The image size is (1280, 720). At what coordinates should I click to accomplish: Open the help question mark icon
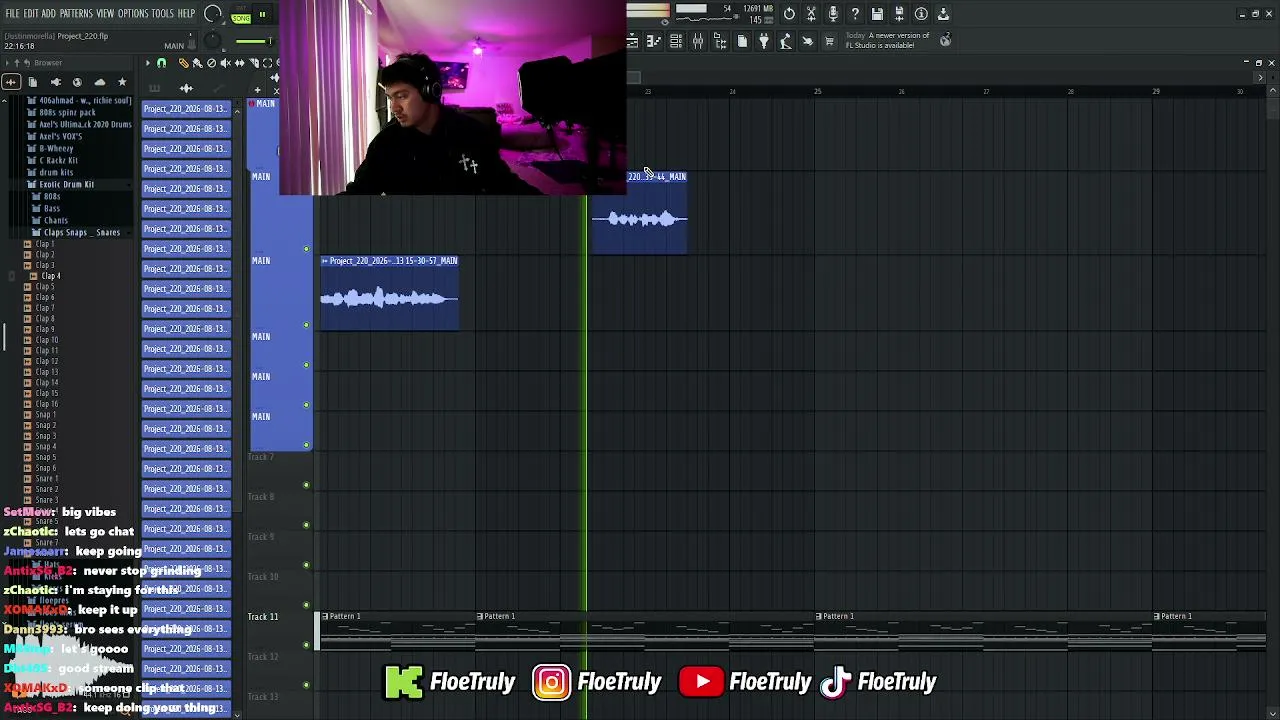[x=855, y=14]
